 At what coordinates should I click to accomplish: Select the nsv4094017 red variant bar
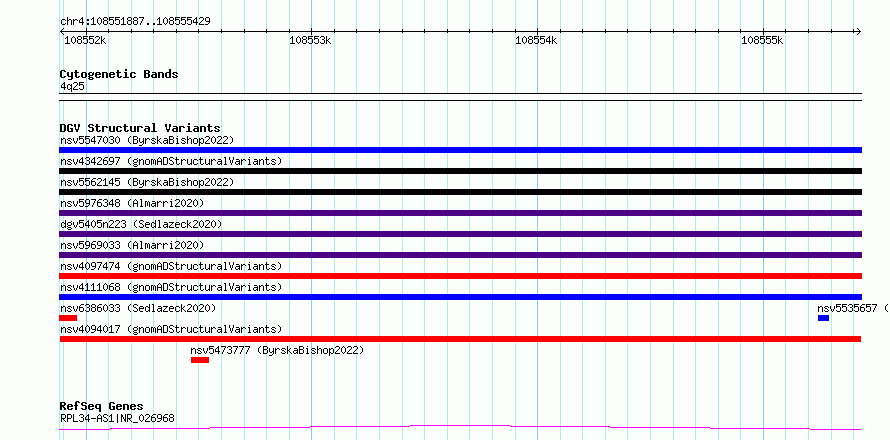460,339
